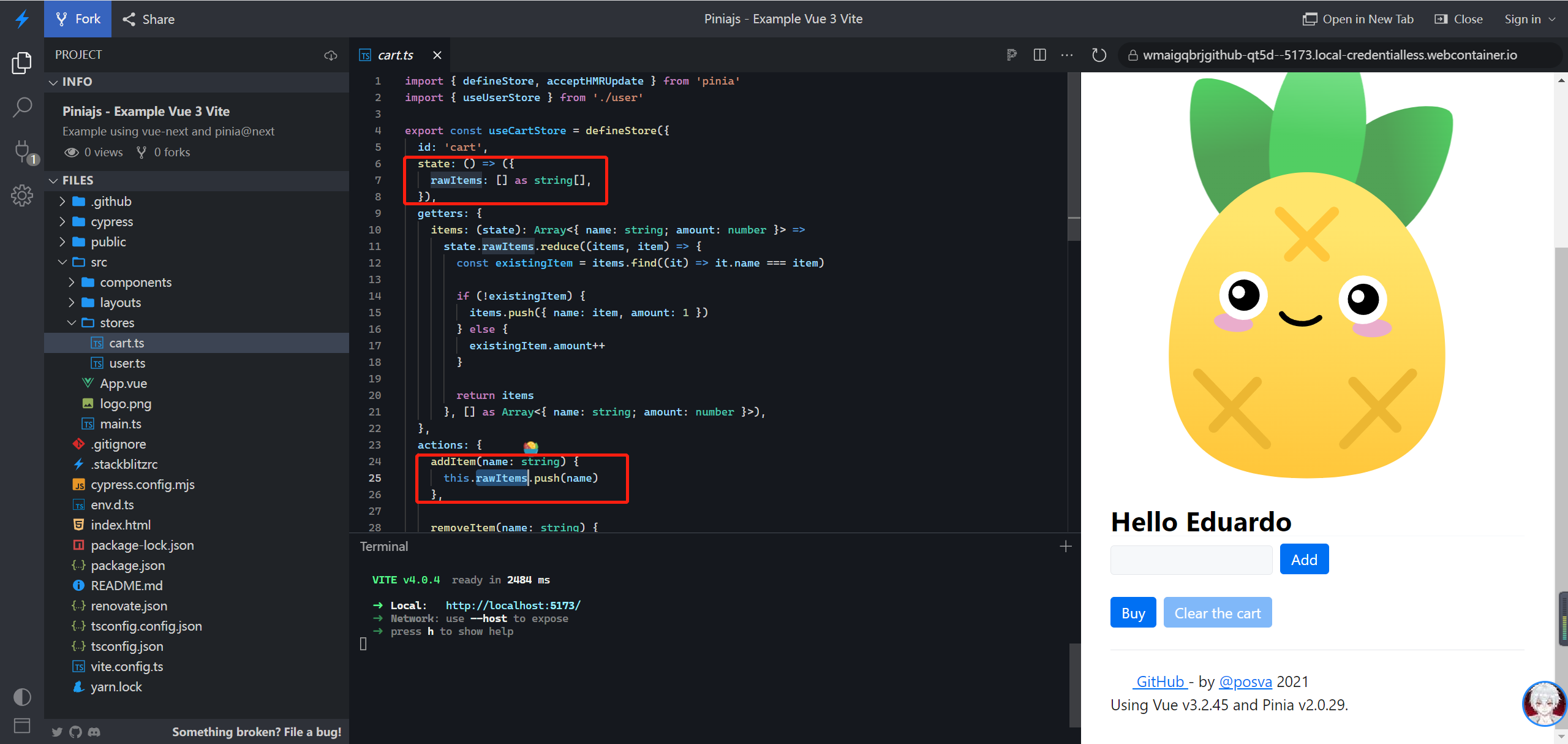The height and width of the screenshot is (744, 1568).
Task: Open the editor more actions ellipsis
Action: coord(1067,55)
